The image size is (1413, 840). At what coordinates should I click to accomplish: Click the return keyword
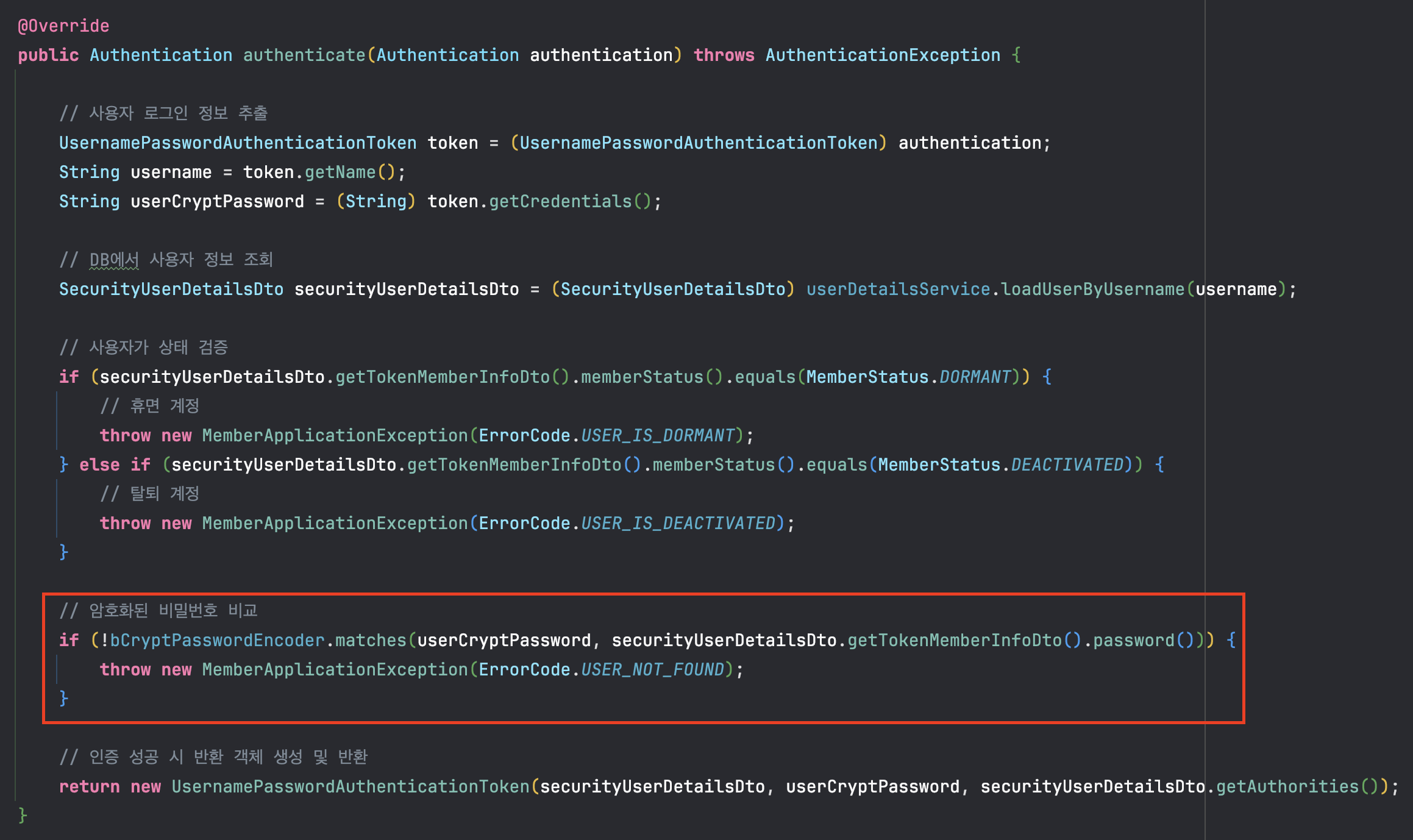pyautogui.click(x=89, y=786)
